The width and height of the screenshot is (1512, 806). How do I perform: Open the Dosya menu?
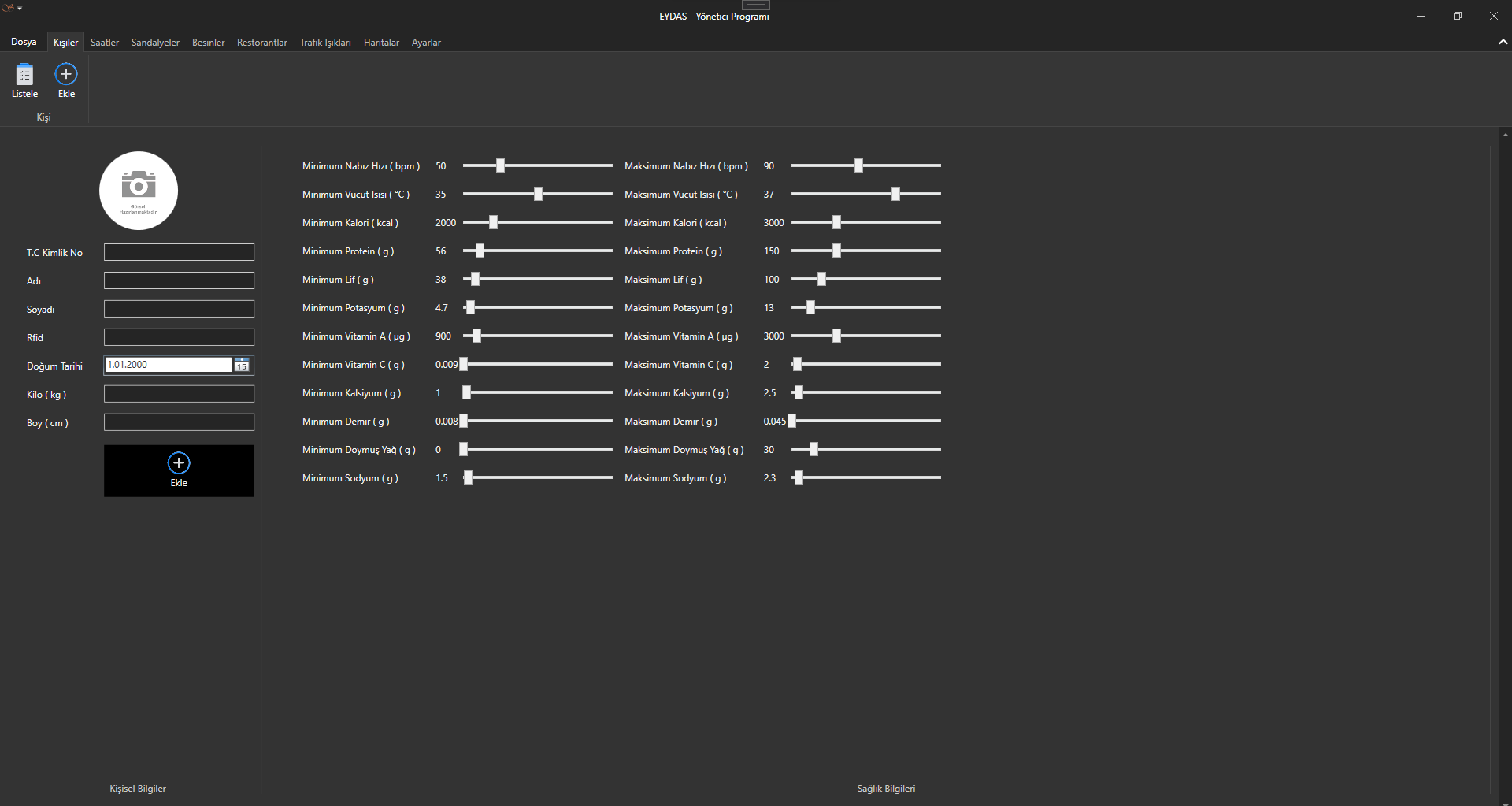pos(24,43)
